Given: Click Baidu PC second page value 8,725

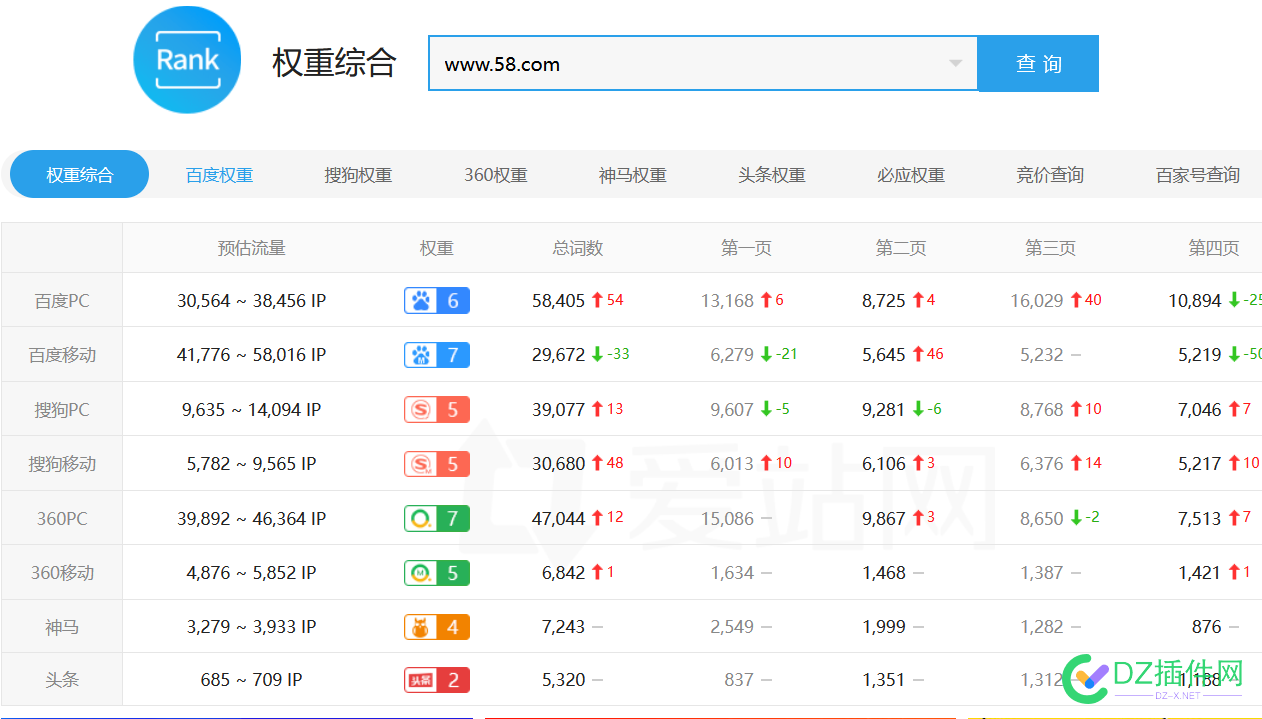Looking at the screenshot, I should (884, 301).
